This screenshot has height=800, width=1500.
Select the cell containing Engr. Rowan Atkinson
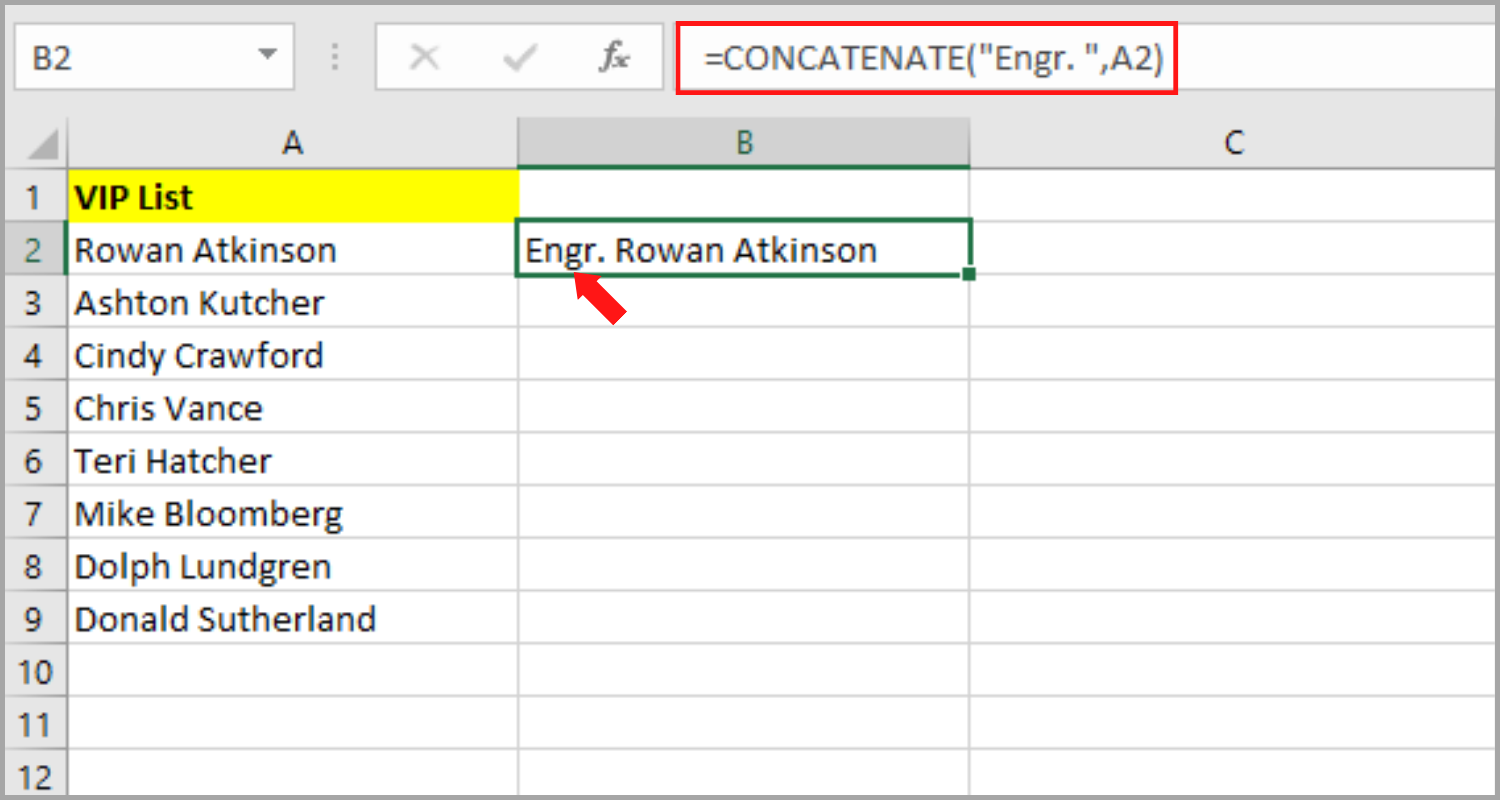tap(743, 248)
